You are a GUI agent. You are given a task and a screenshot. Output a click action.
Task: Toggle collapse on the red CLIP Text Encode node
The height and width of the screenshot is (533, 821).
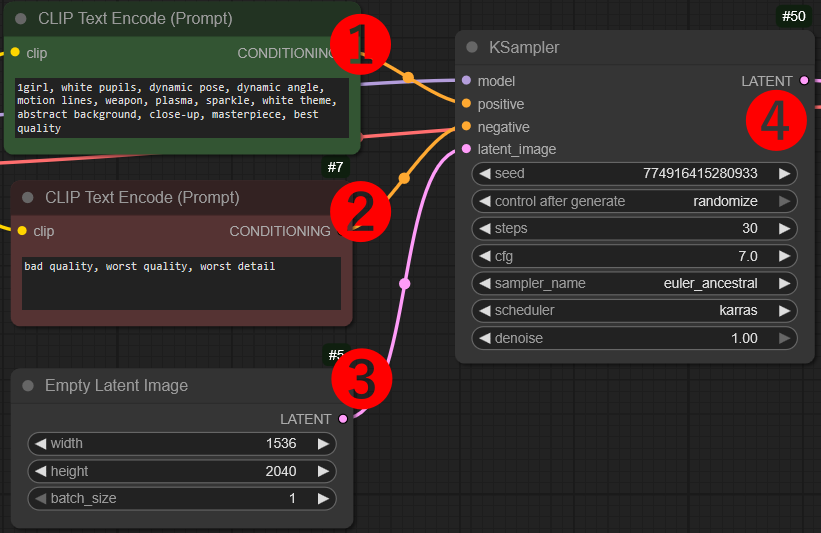pos(28,198)
